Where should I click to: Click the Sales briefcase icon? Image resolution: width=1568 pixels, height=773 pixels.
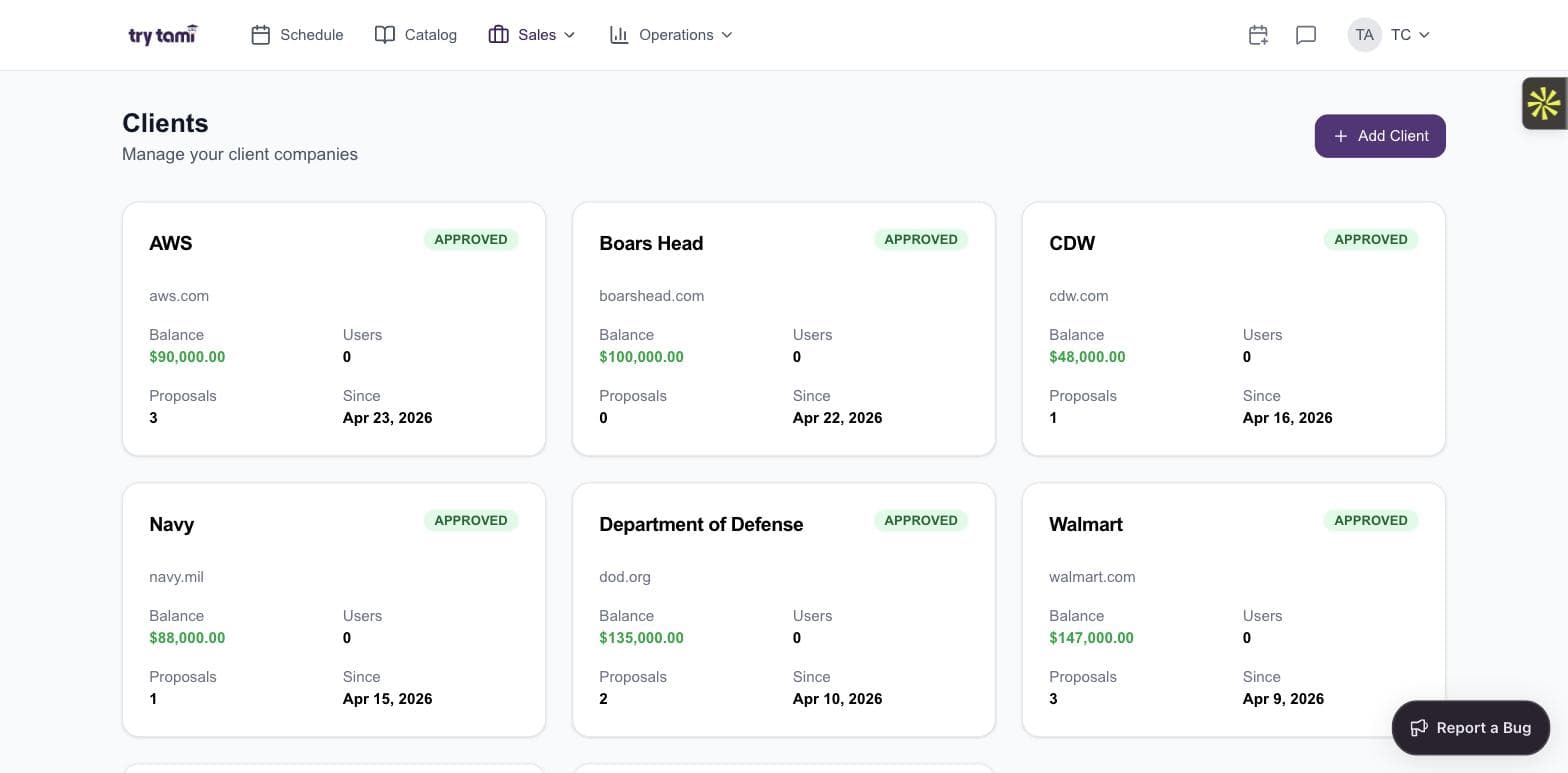[499, 35]
